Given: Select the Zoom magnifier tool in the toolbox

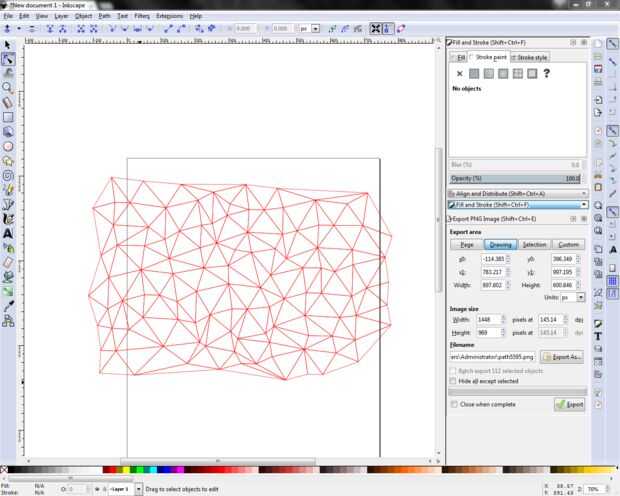Looking at the screenshot, I should 8,87.
